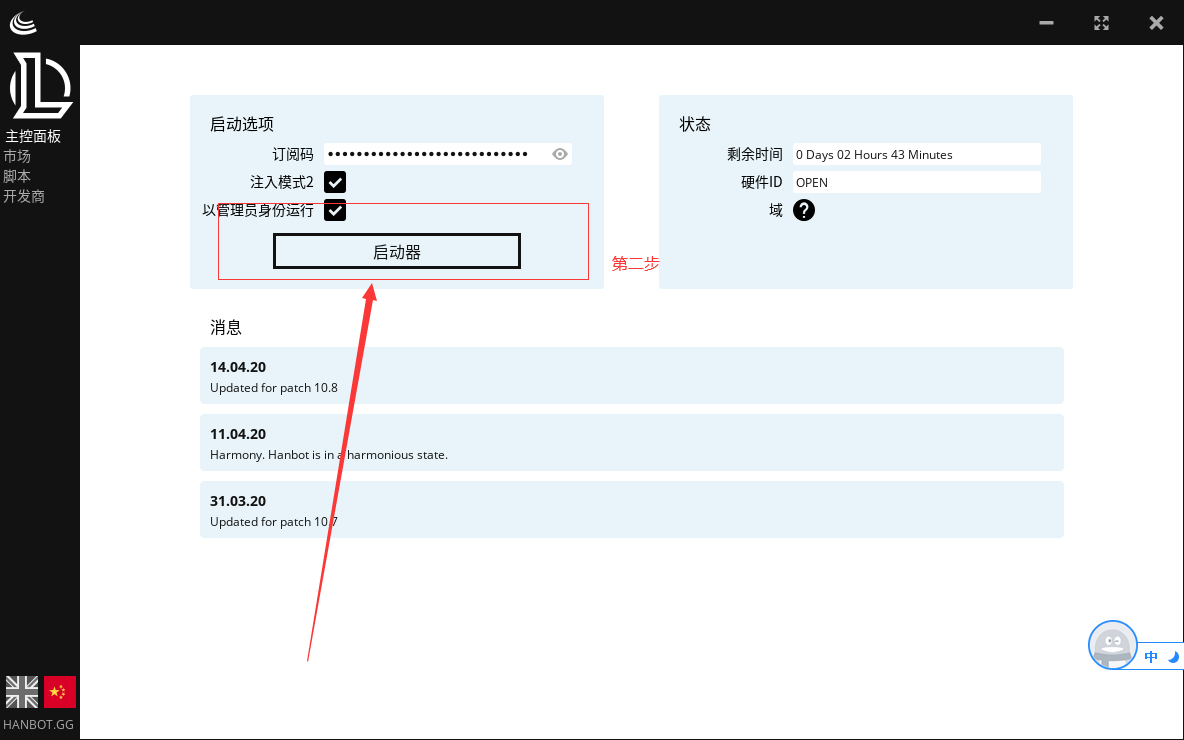Viewport: 1184px width, 740px height.
Task: Toggle the 中 Chinese input mode indicator
Action: pos(1151,657)
